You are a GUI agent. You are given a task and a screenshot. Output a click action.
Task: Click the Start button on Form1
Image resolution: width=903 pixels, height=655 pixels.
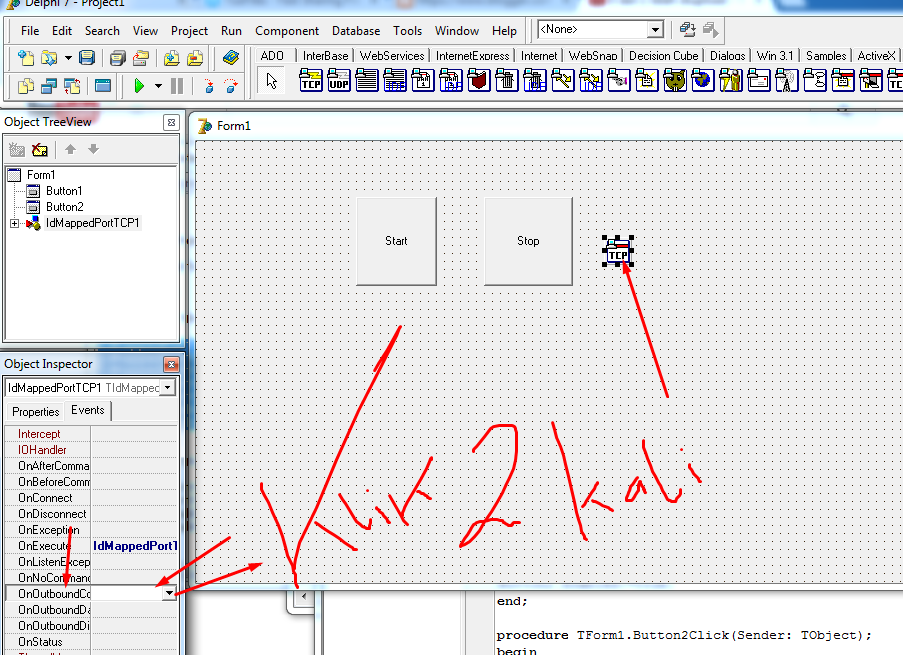pos(396,241)
